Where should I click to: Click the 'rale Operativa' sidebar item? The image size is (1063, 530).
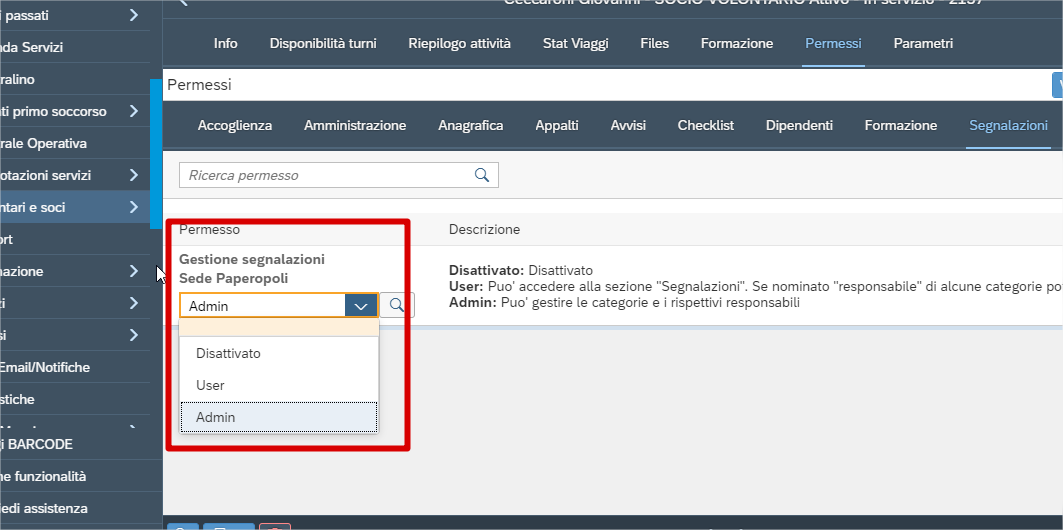pos(43,144)
